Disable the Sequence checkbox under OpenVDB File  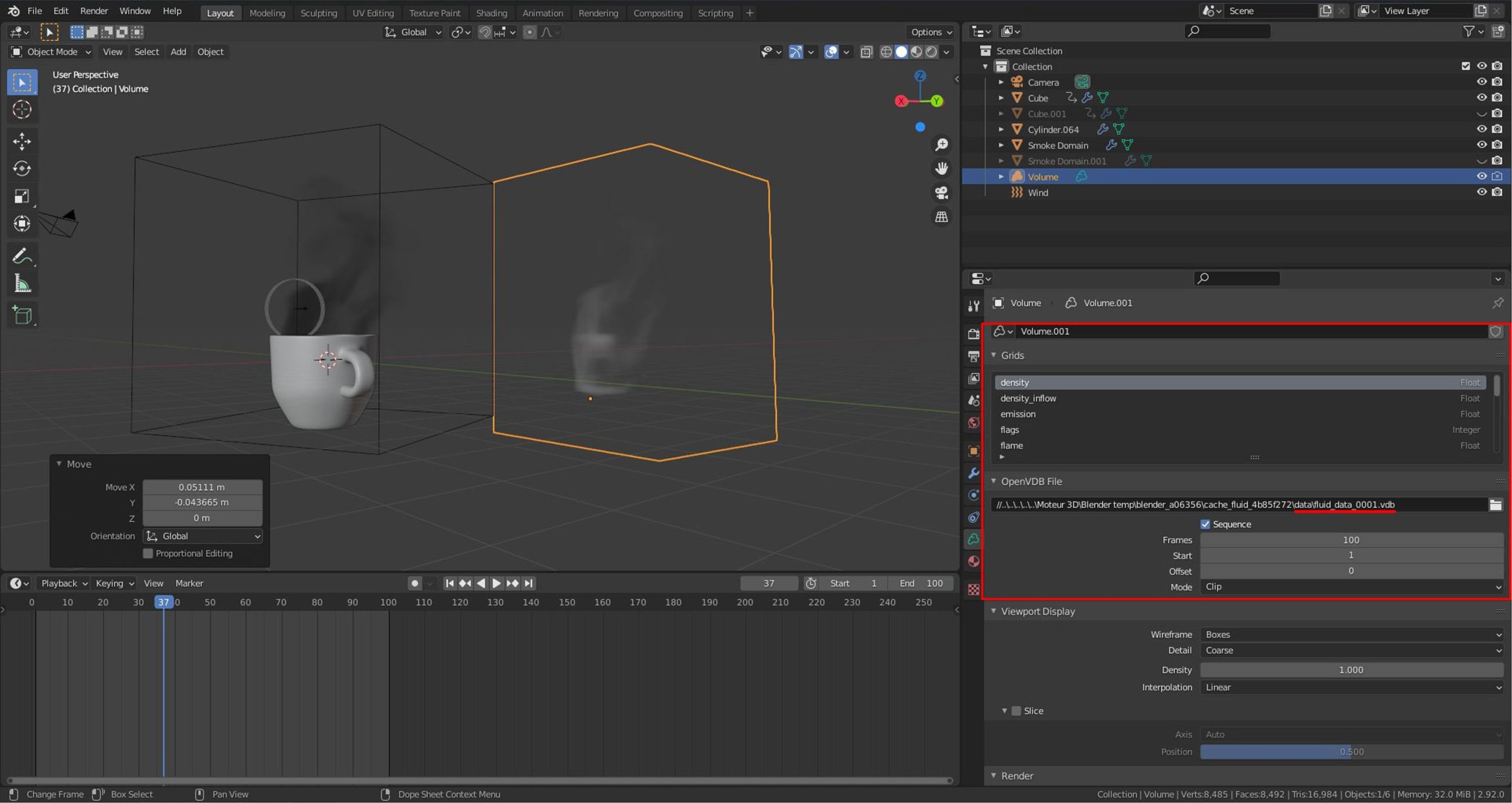click(1206, 524)
